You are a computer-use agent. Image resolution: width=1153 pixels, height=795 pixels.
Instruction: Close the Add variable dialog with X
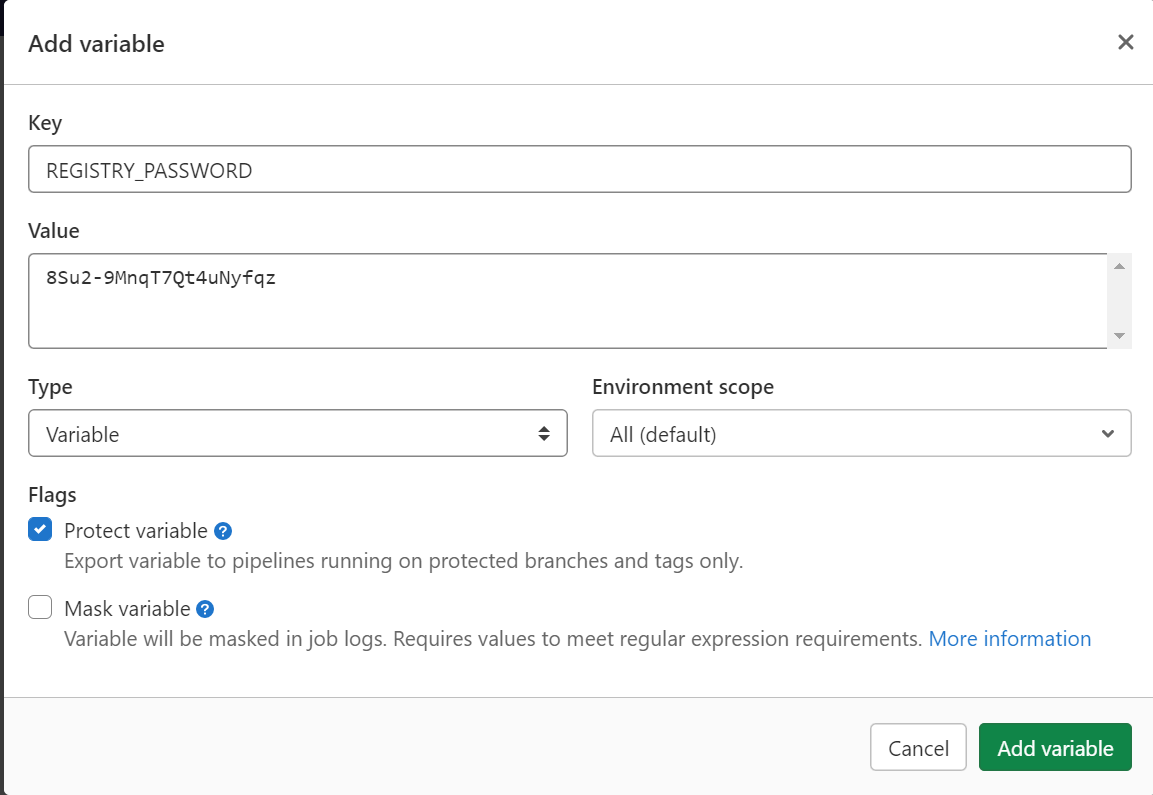1125,42
